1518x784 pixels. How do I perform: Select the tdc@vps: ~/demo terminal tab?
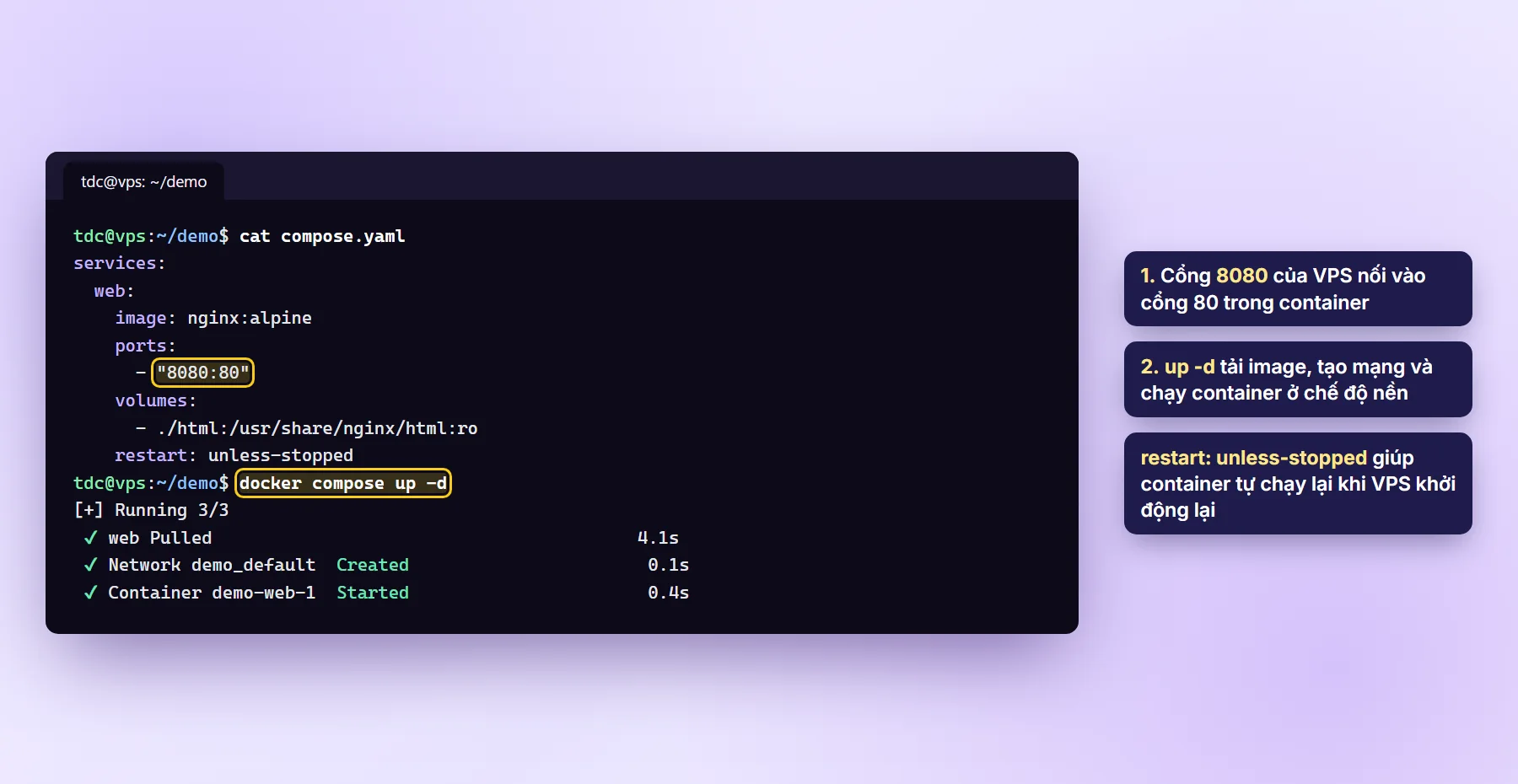coord(143,181)
